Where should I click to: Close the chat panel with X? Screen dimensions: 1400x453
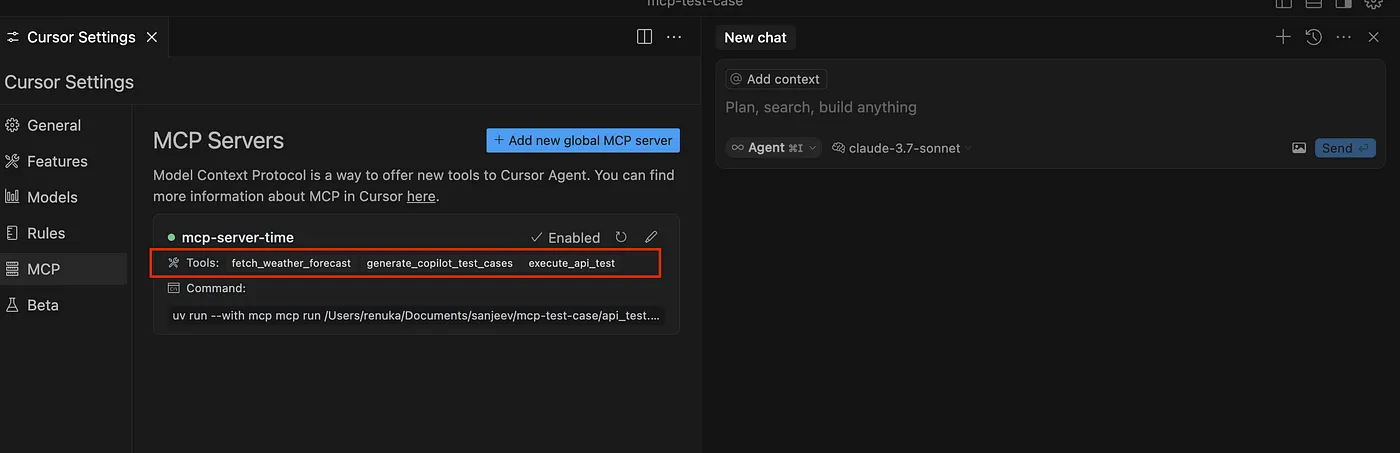coord(1373,37)
